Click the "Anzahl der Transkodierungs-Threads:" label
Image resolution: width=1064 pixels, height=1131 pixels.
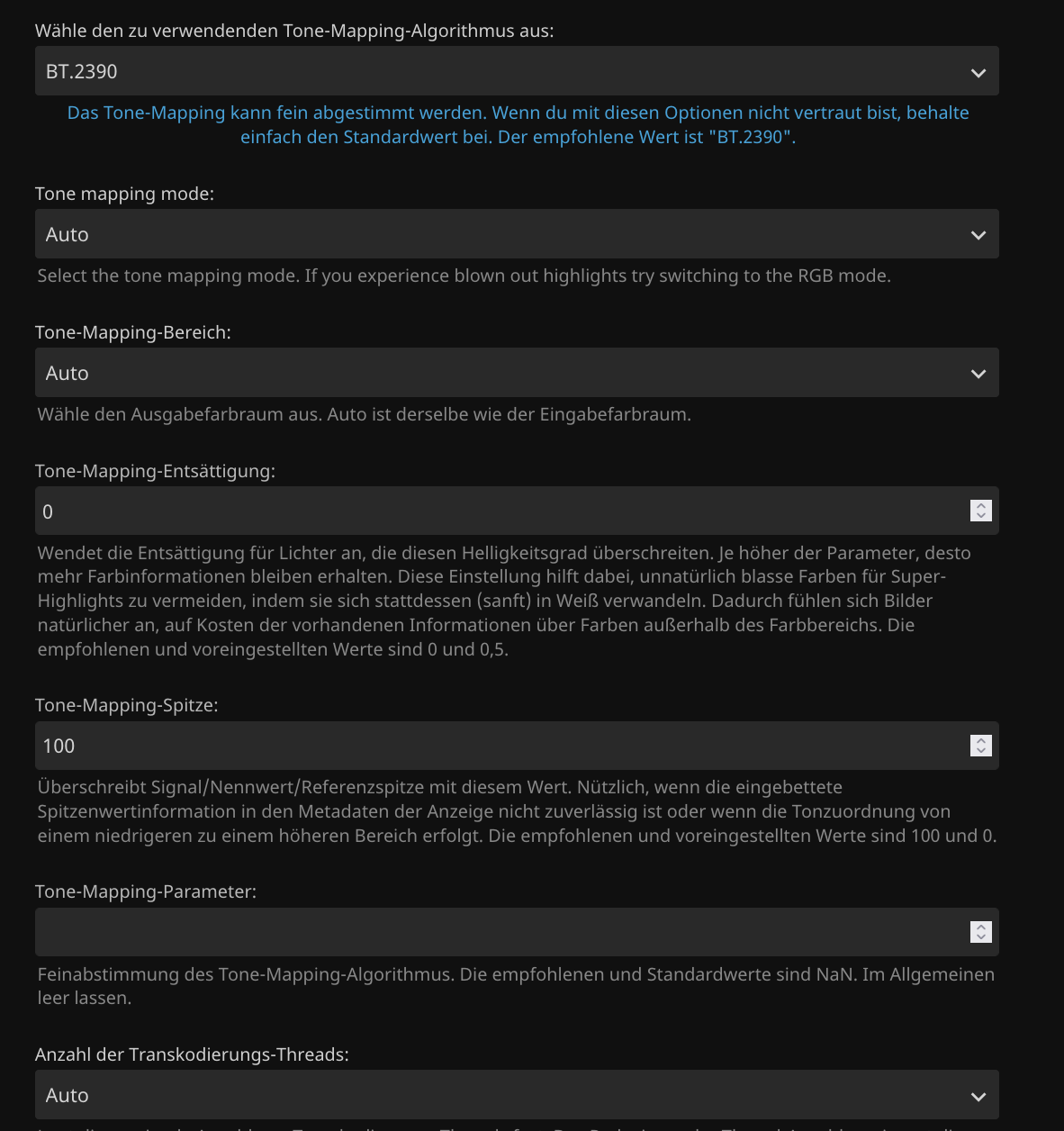coord(192,1054)
